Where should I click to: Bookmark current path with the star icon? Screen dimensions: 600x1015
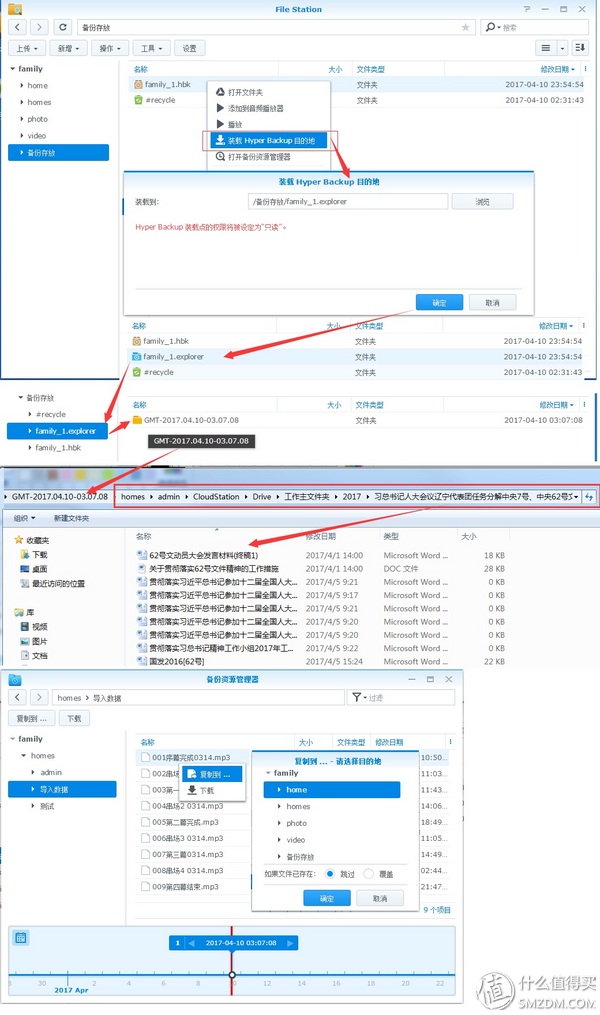465,27
